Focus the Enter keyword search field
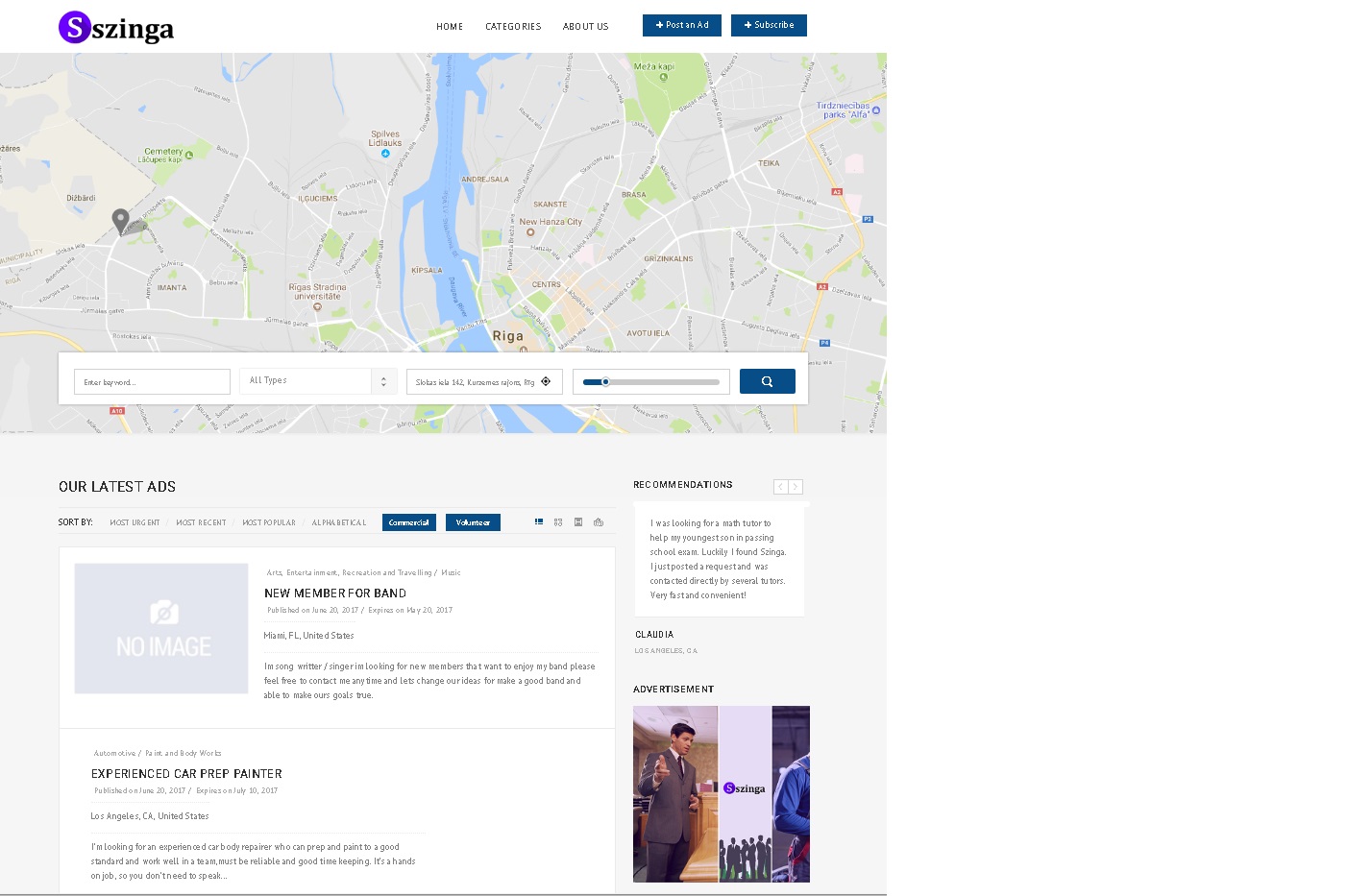 click(x=152, y=382)
